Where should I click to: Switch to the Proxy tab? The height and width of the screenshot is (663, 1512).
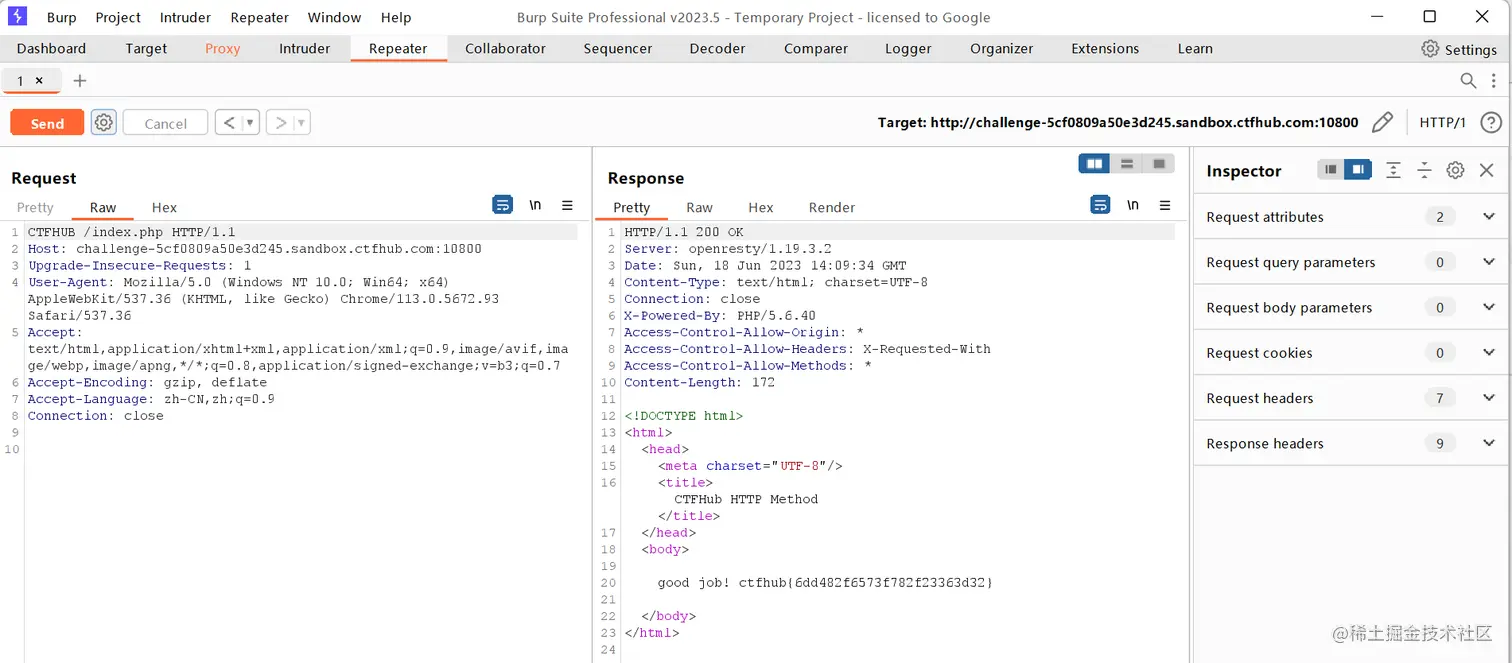pyautogui.click(x=222, y=49)
